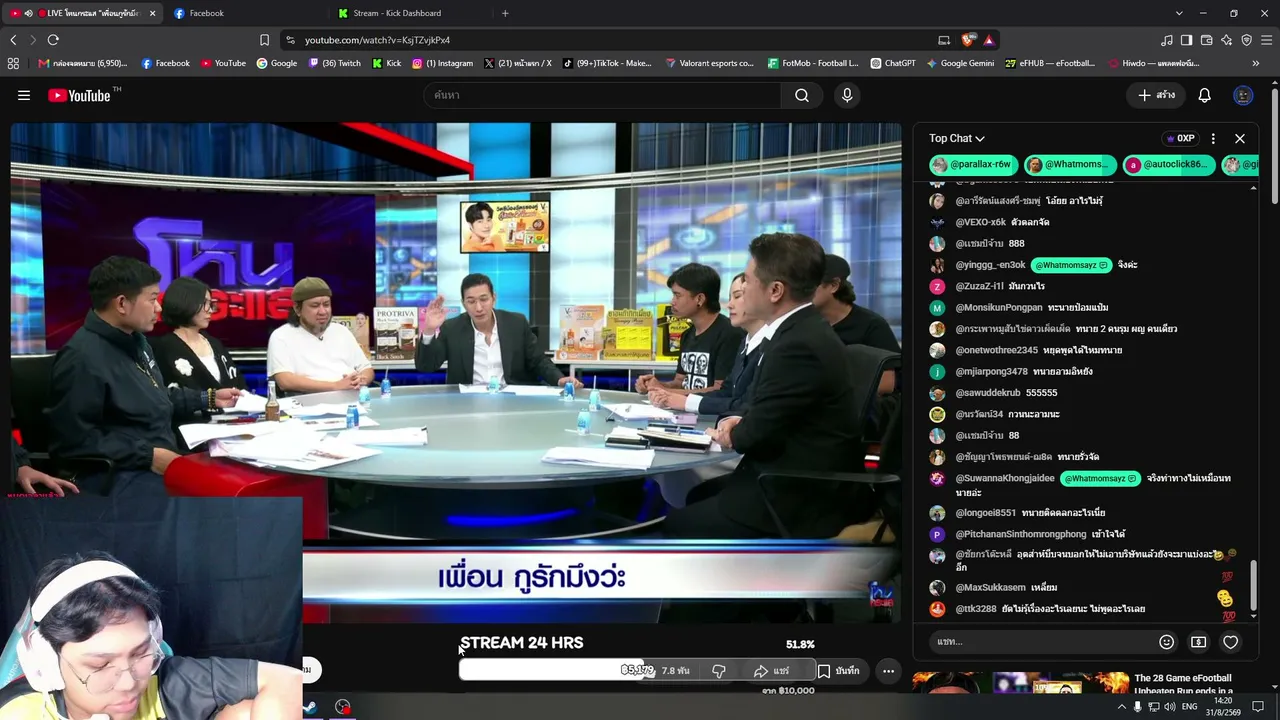1280x720 pixels.
Task: Open the Valorant esports bookmark
Action: [709, 63]
